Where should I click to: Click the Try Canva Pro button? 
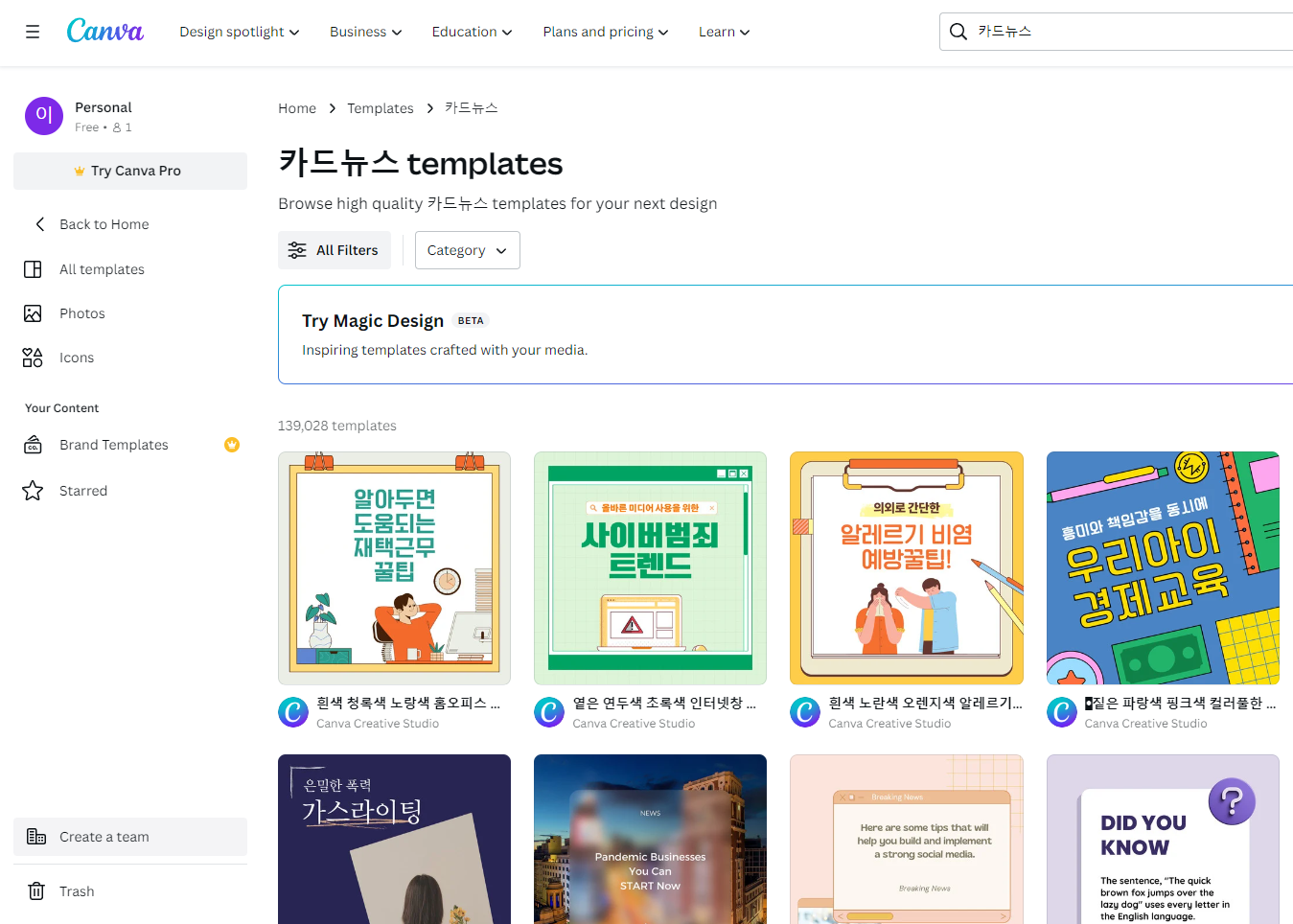(130, 171)
